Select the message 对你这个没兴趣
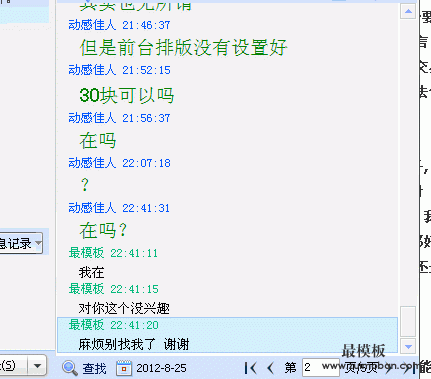431x379 pixels. coord(124,308)
